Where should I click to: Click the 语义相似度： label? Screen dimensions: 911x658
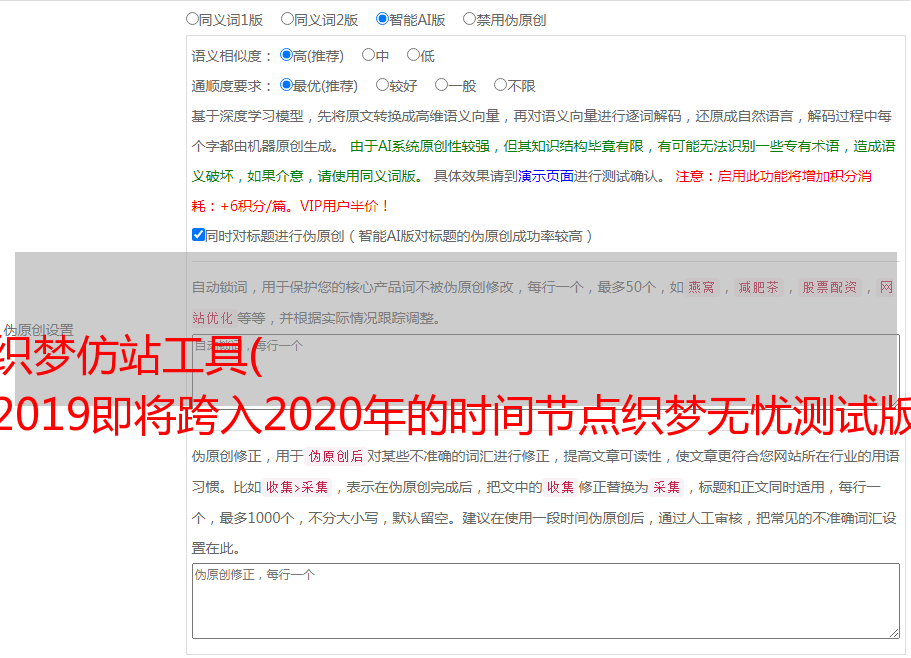pos(232,56)
